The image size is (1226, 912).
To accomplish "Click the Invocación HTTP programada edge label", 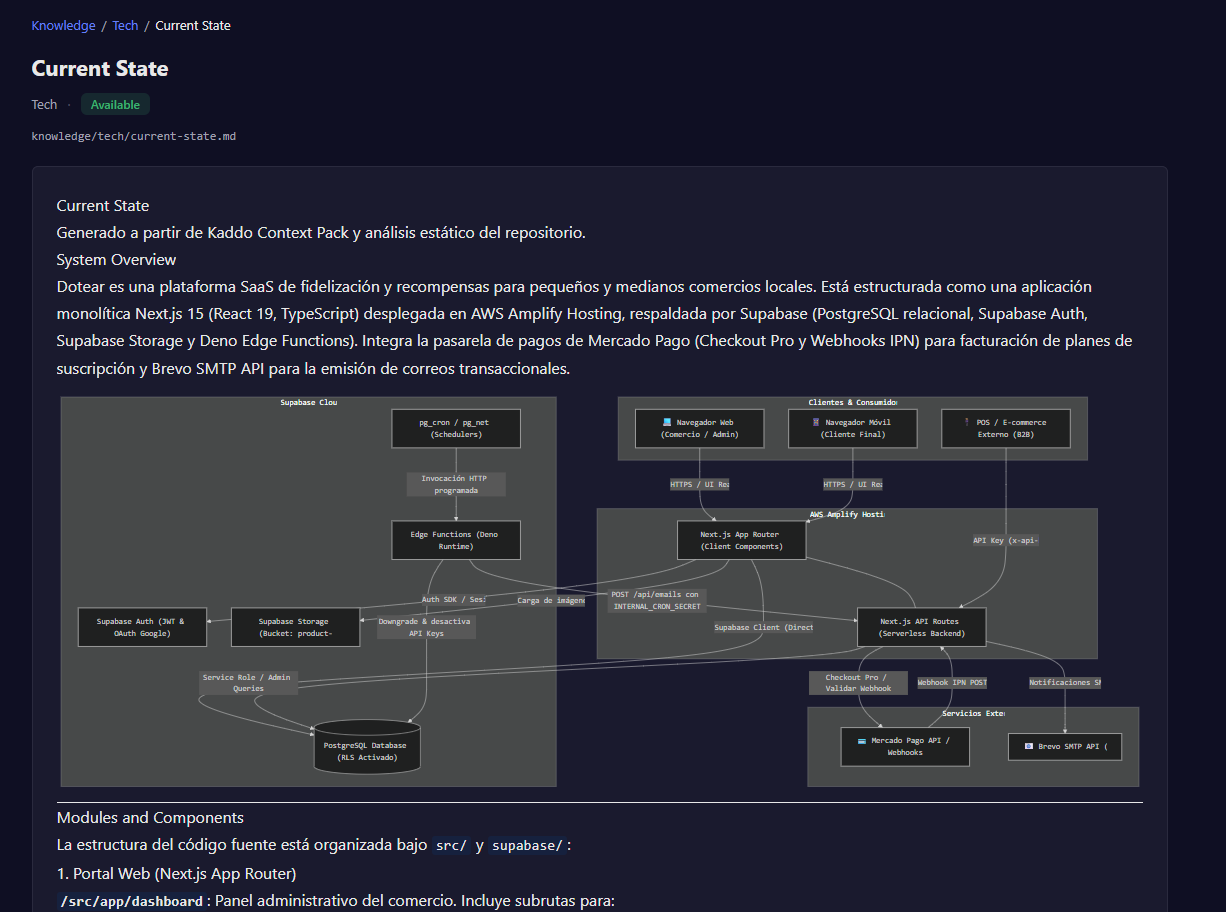I will 456,484.
